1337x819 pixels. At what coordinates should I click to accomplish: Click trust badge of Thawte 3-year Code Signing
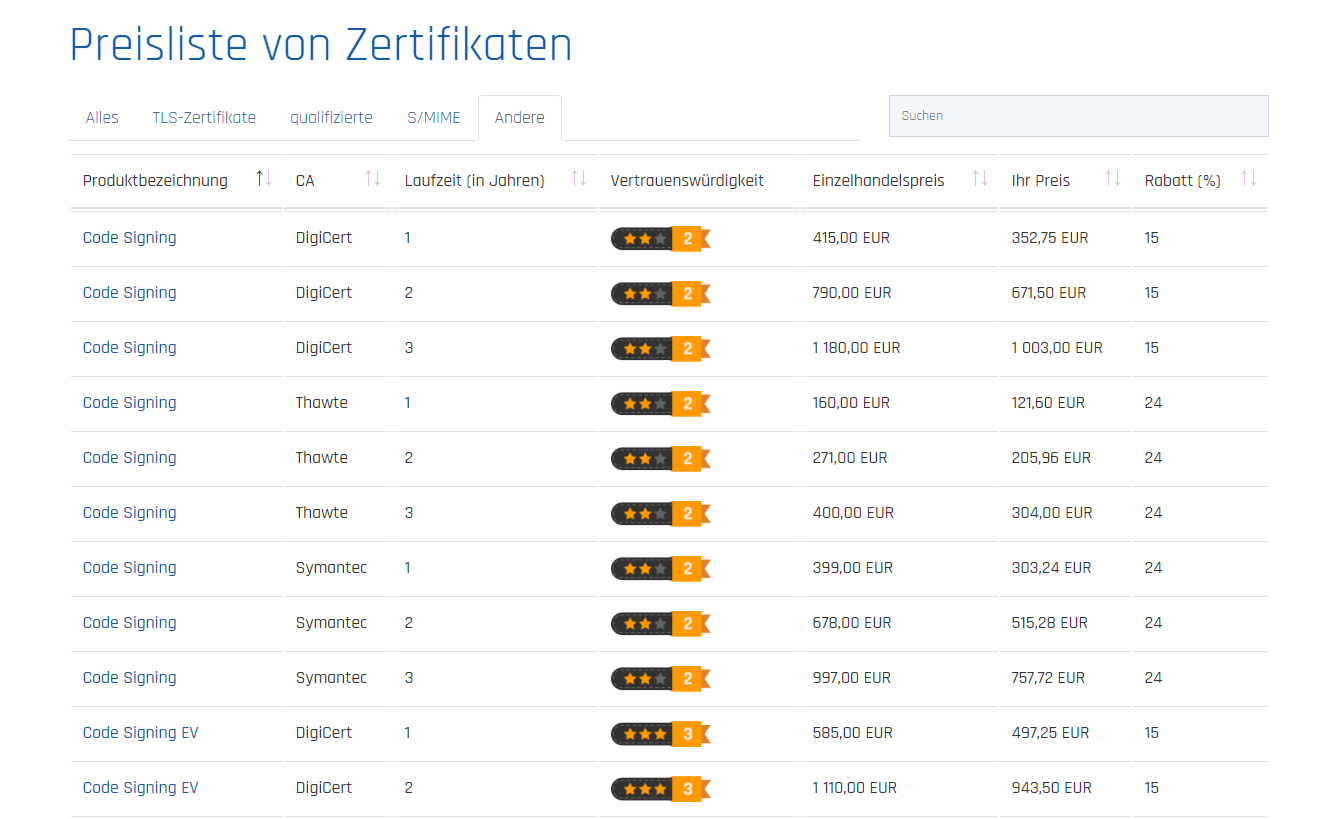pos(661,514)
